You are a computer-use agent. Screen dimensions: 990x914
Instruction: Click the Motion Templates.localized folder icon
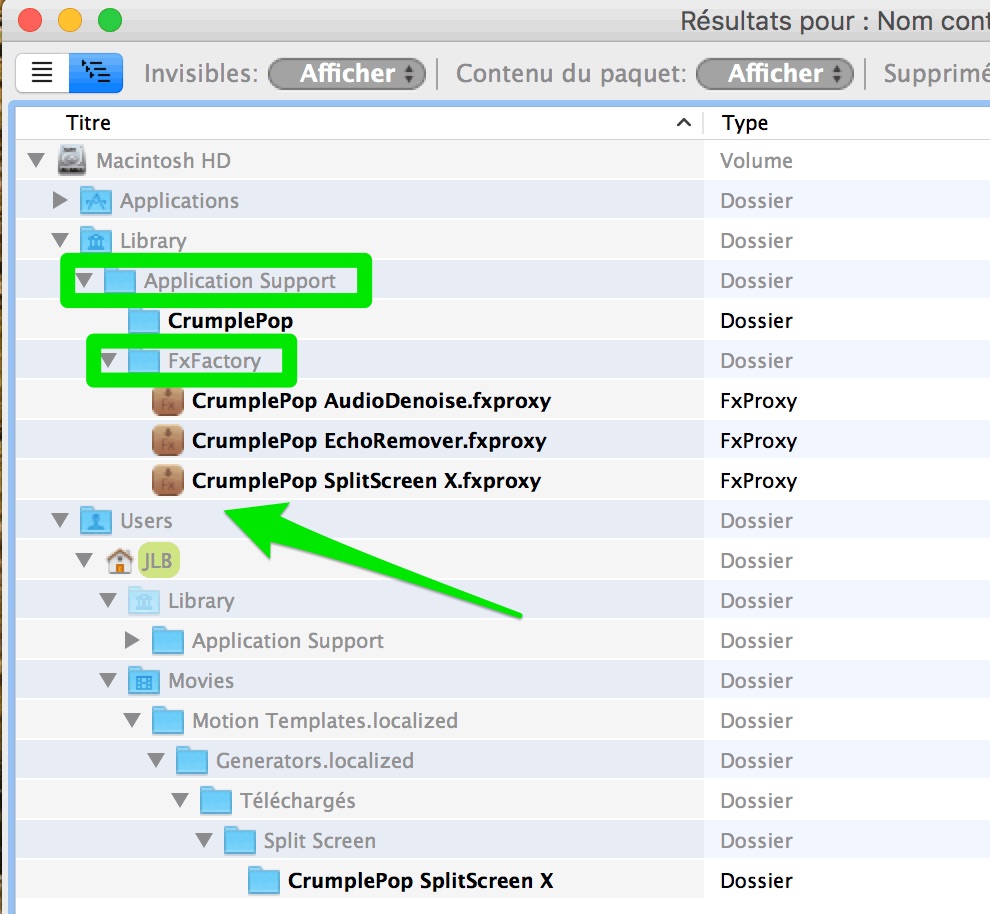point(168,720)
